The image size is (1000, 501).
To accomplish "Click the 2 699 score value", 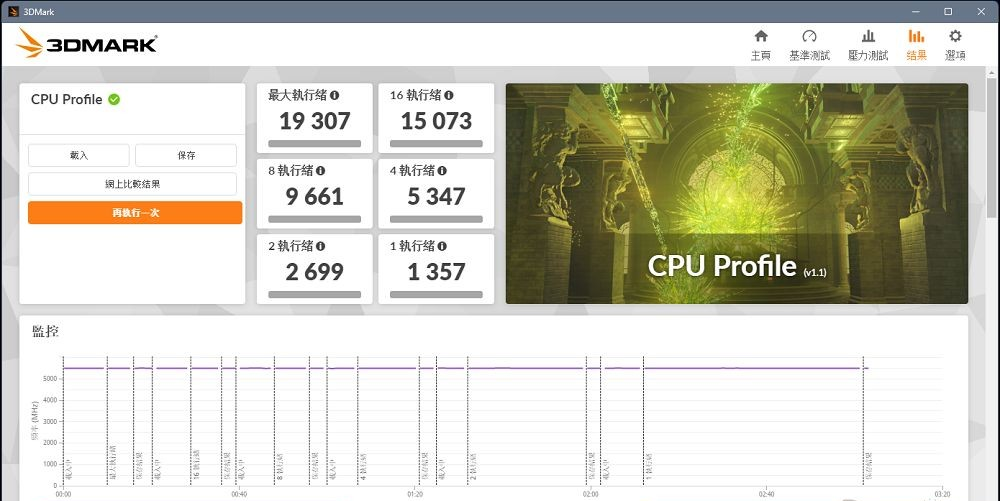I will click(314, 272).
